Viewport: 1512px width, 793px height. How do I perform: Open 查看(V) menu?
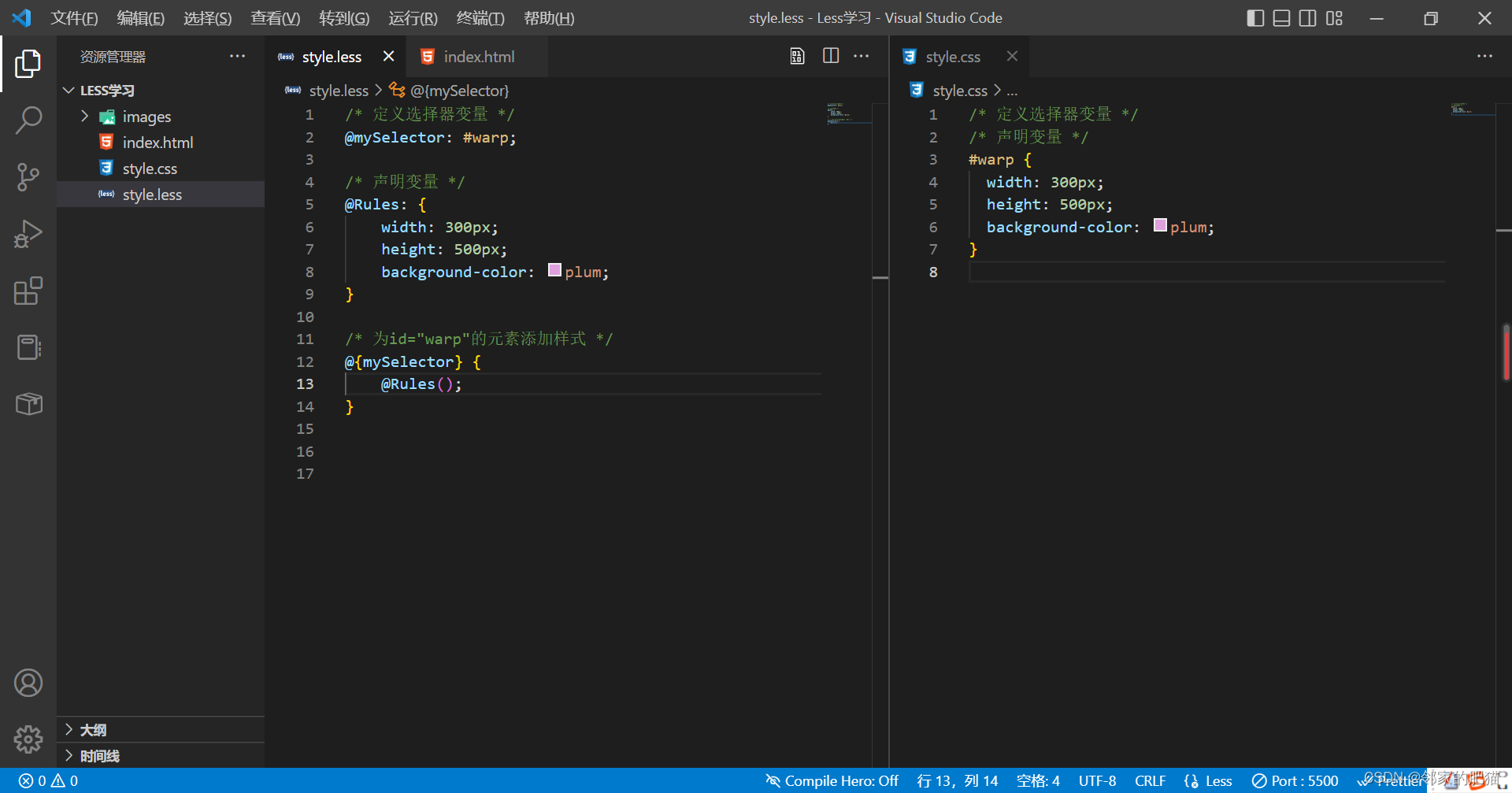point(275,17)
